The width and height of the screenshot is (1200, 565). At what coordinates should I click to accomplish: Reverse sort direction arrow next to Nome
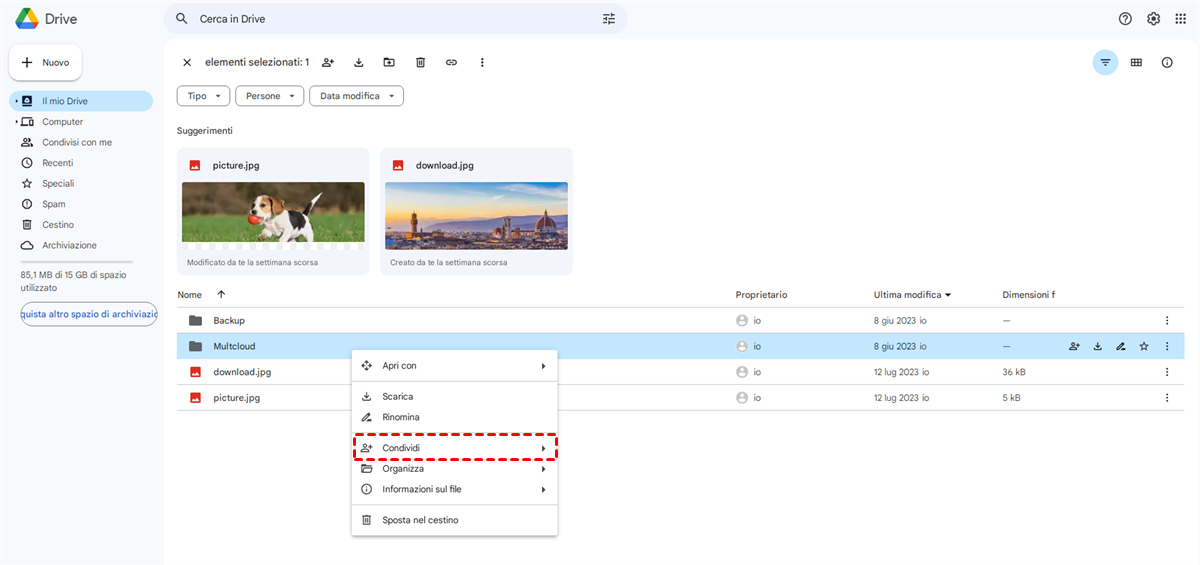pyautogui.click(x=221, y=295)
